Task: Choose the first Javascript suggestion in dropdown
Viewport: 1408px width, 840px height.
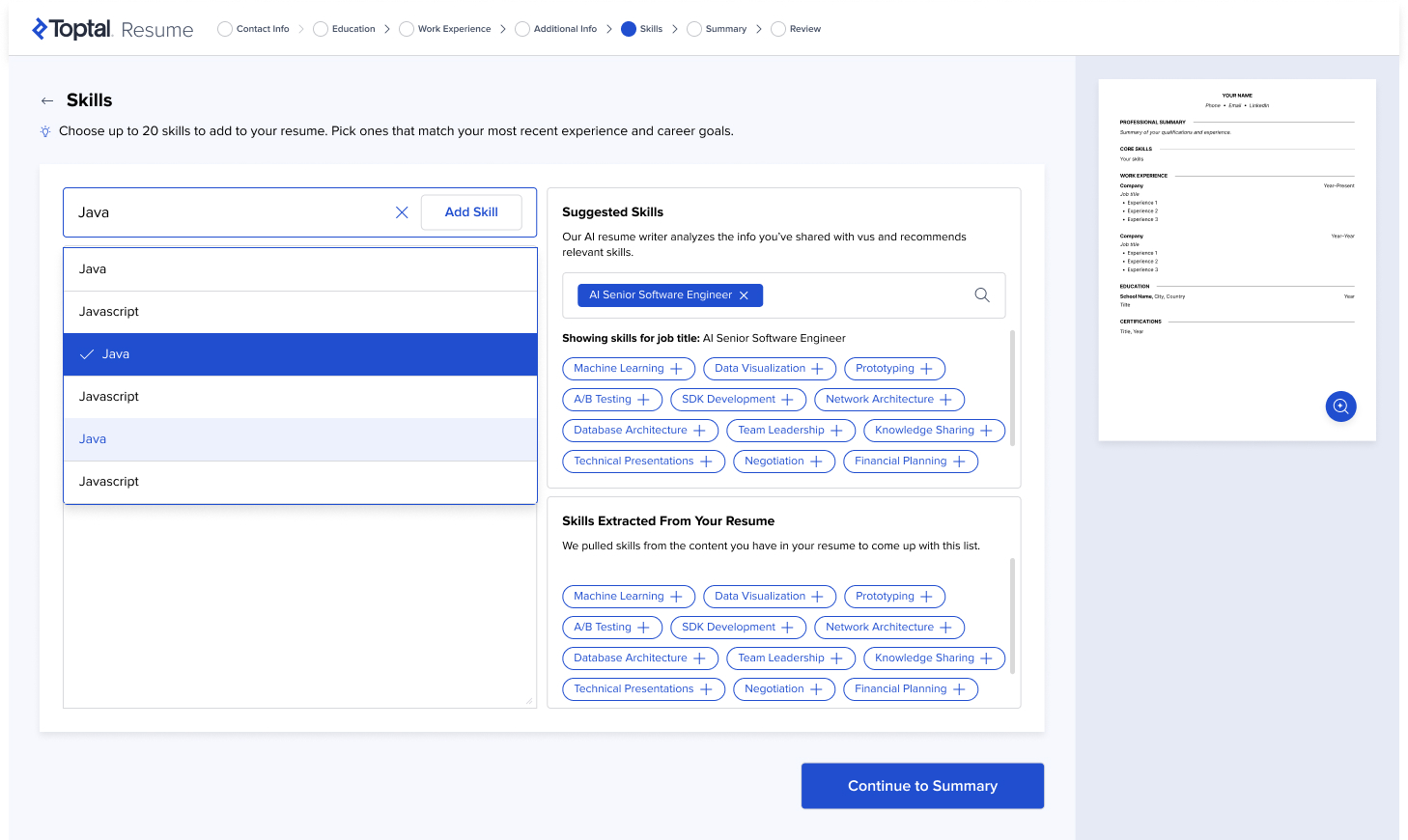Action: (x=300, y=312)
